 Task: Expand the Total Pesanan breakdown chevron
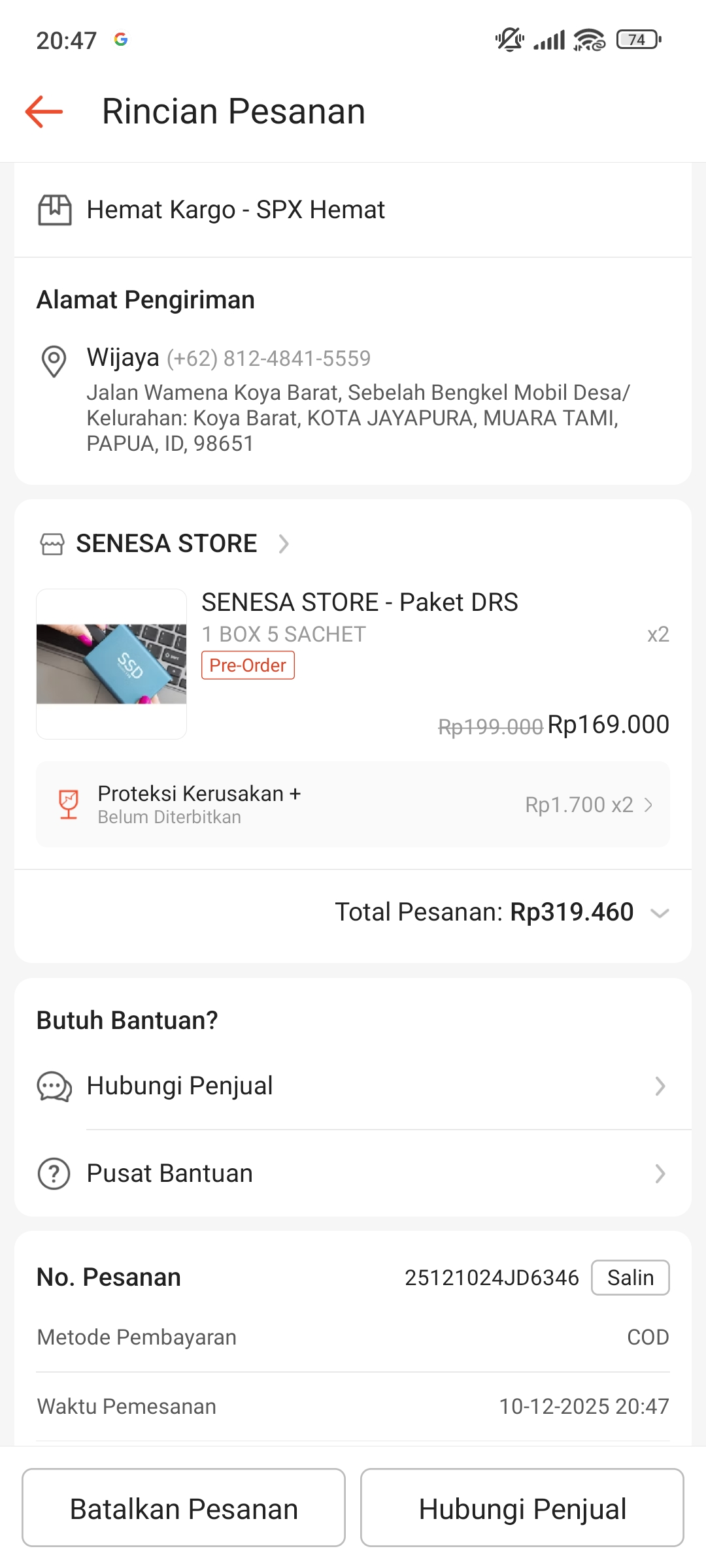660,913
